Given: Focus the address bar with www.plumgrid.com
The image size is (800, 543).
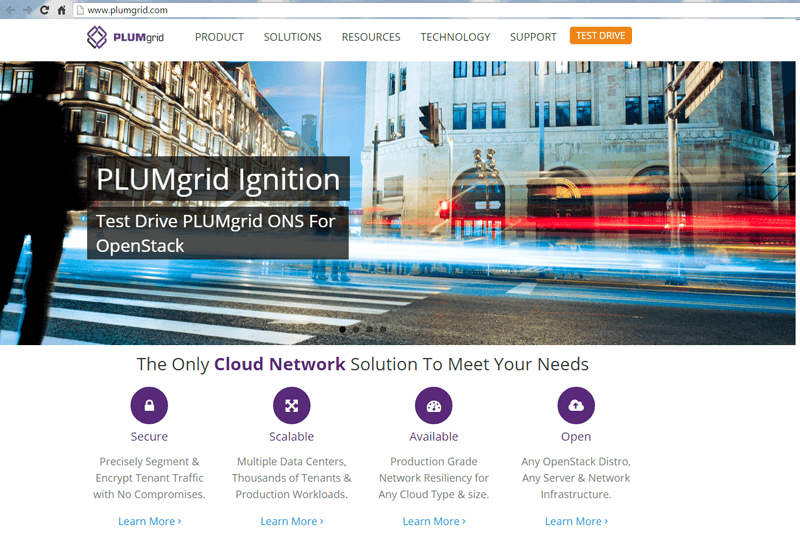Looking at the screenshot, I should [436, 10].
